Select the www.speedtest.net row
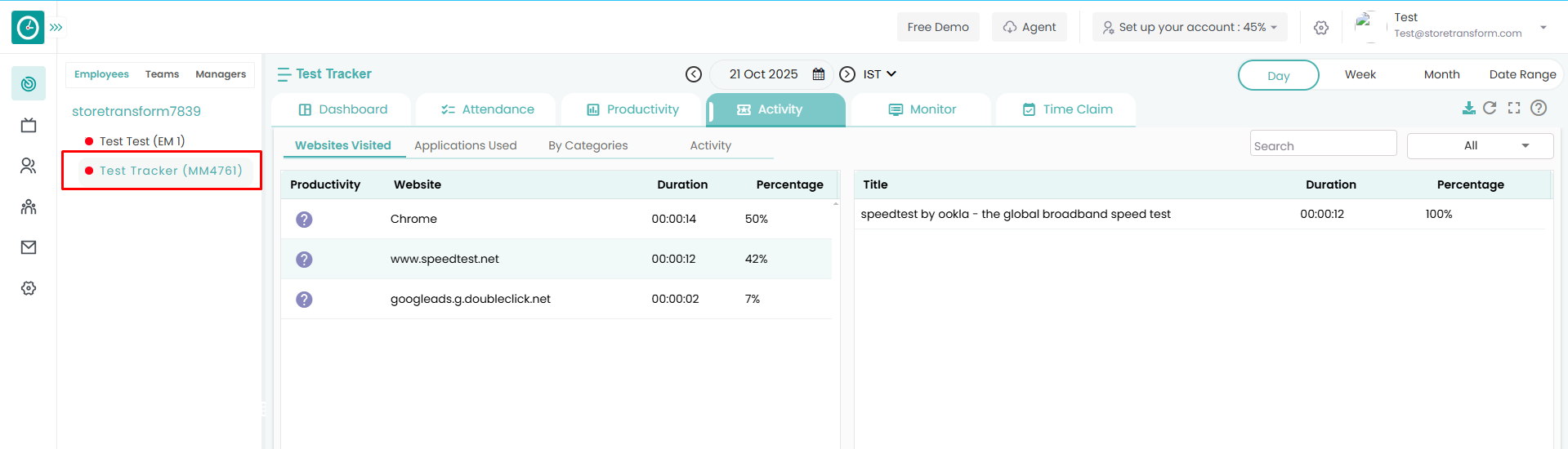 (x=556, y=259)
